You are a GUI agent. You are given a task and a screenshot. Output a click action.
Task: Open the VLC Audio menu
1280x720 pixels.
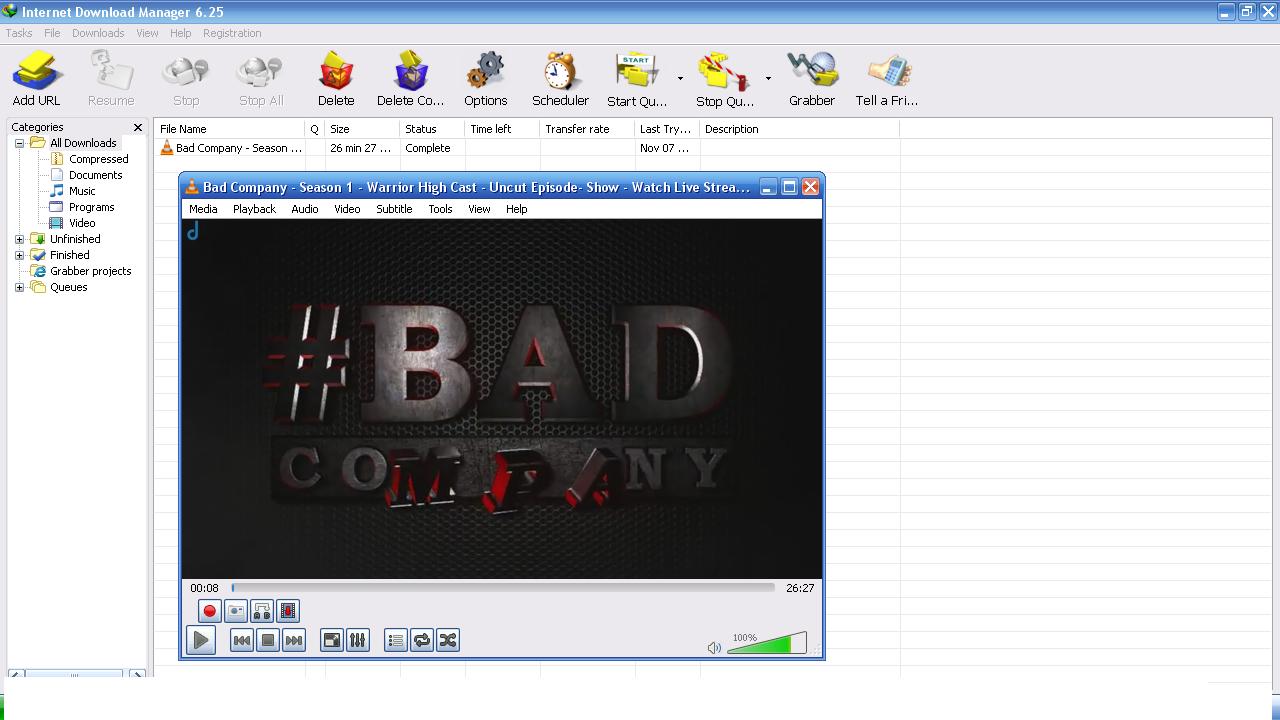305,209
